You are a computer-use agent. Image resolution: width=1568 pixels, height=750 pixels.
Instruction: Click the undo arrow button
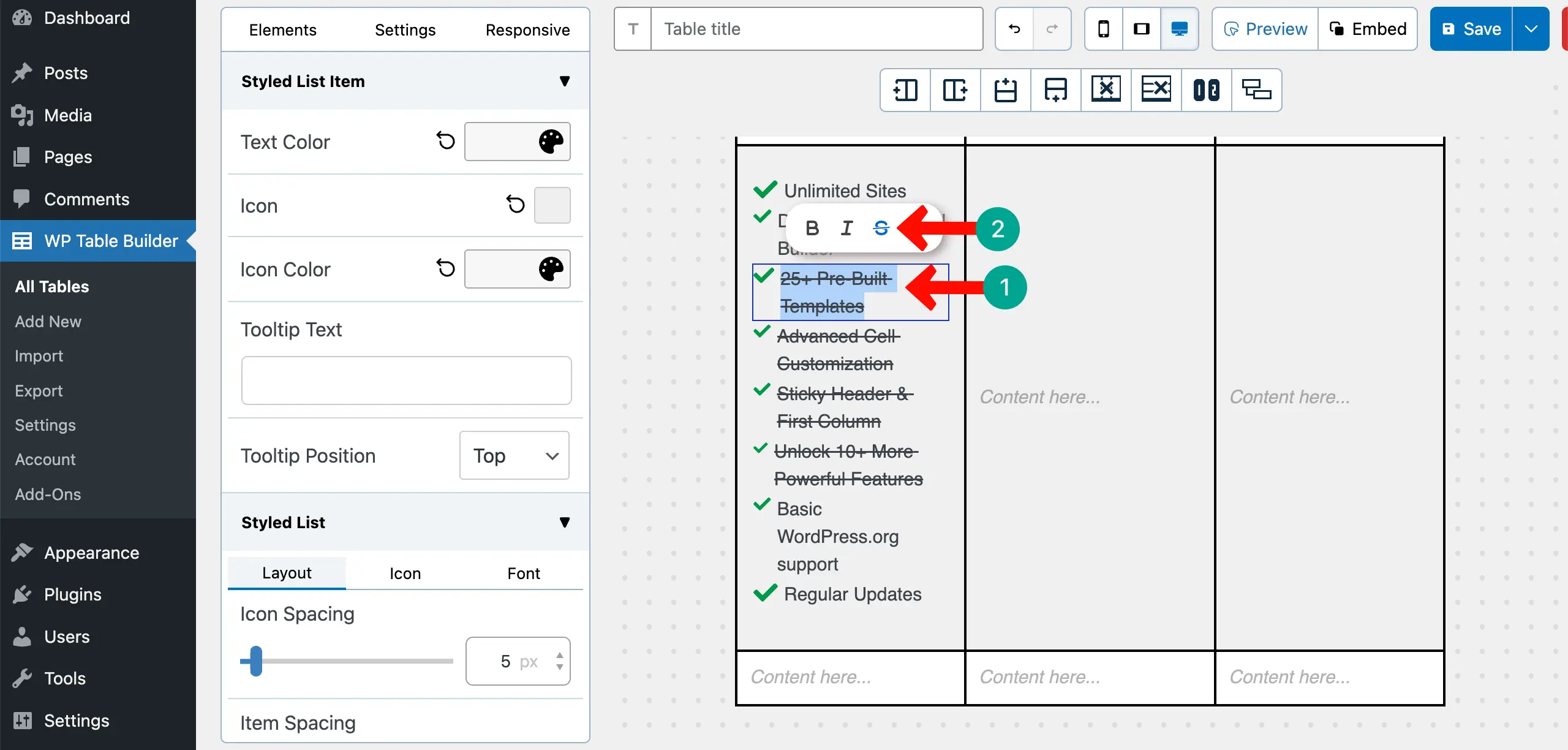(x=1014, y=29)
